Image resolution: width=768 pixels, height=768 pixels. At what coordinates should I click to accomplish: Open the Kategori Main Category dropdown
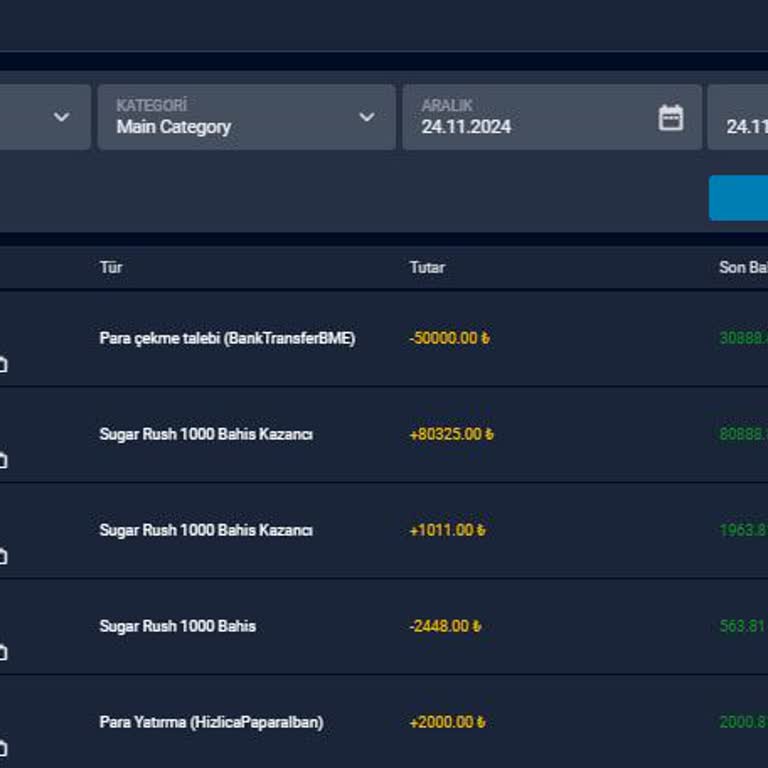pyautogui.click(x=246, y=118)
